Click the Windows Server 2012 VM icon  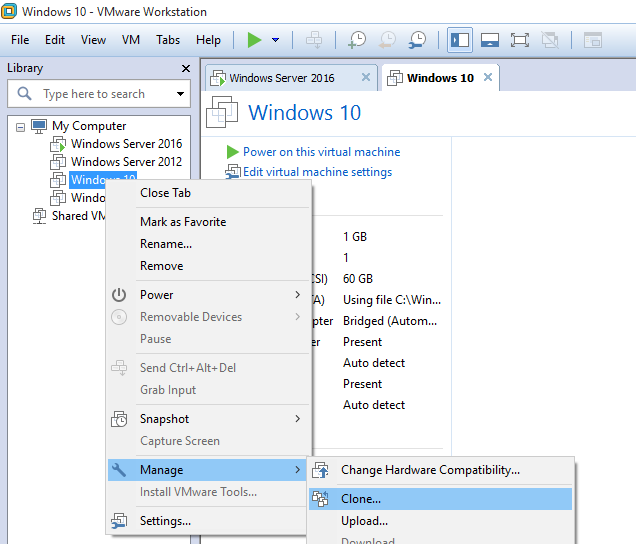point(58,162)
